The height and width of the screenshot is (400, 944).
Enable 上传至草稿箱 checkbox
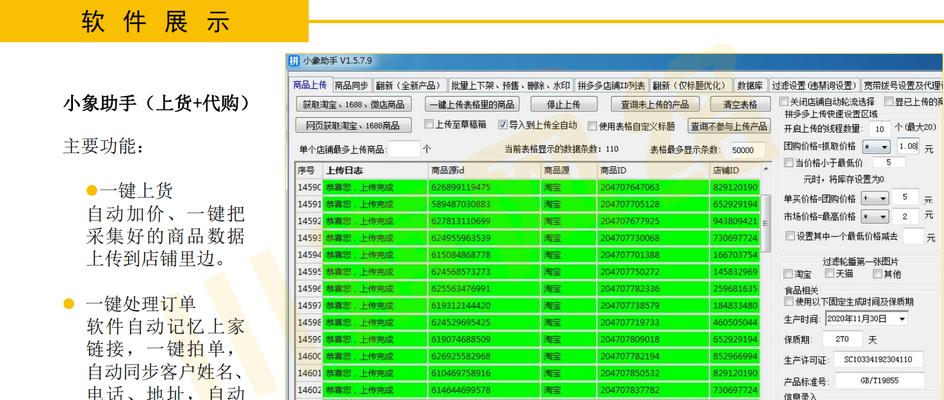coord(429,125)
